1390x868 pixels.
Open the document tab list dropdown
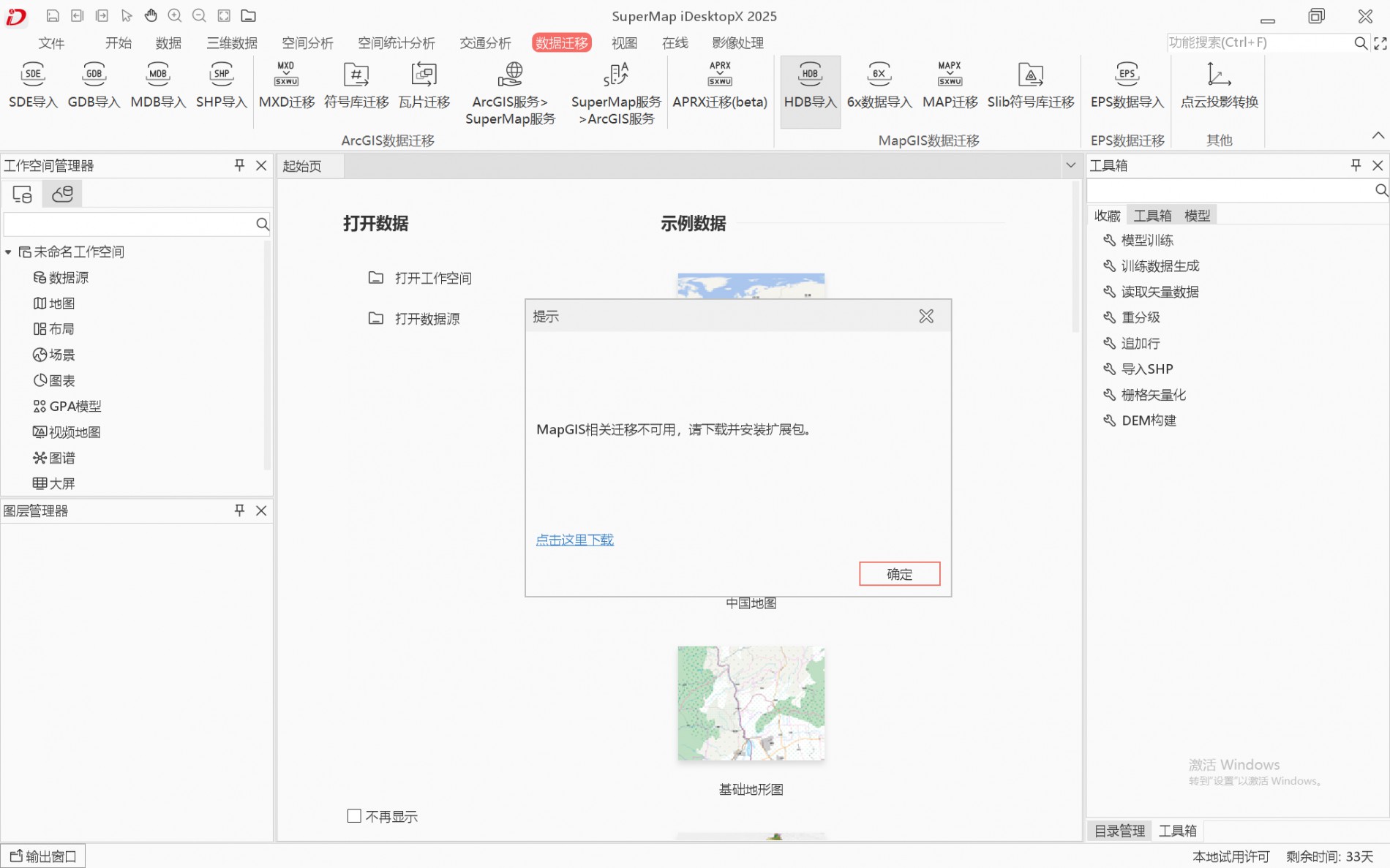(1070, 165)
